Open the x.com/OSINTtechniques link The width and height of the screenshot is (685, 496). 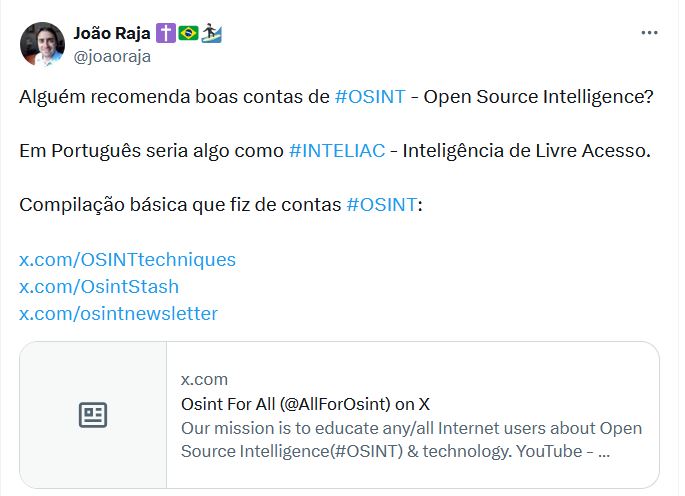127,260
